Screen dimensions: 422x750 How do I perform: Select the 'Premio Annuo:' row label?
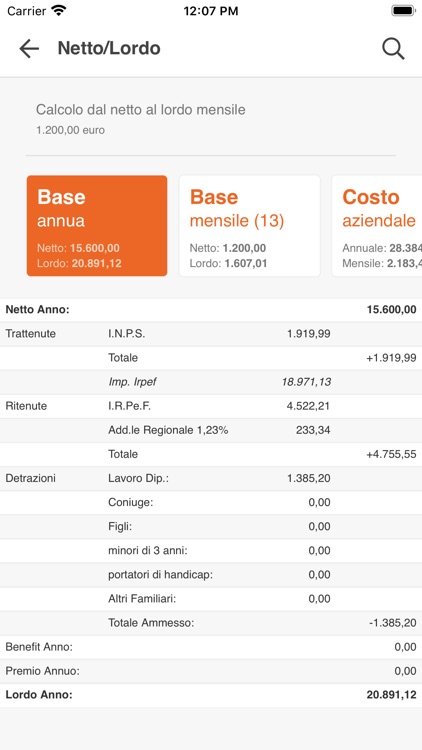pos(43,671)
